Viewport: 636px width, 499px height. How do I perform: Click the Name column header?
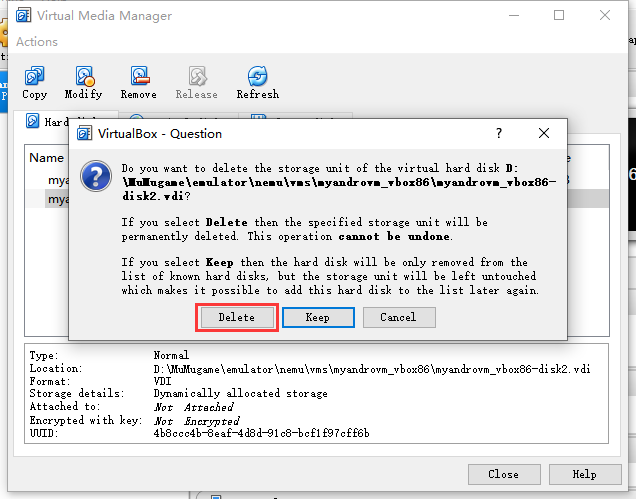47,158
